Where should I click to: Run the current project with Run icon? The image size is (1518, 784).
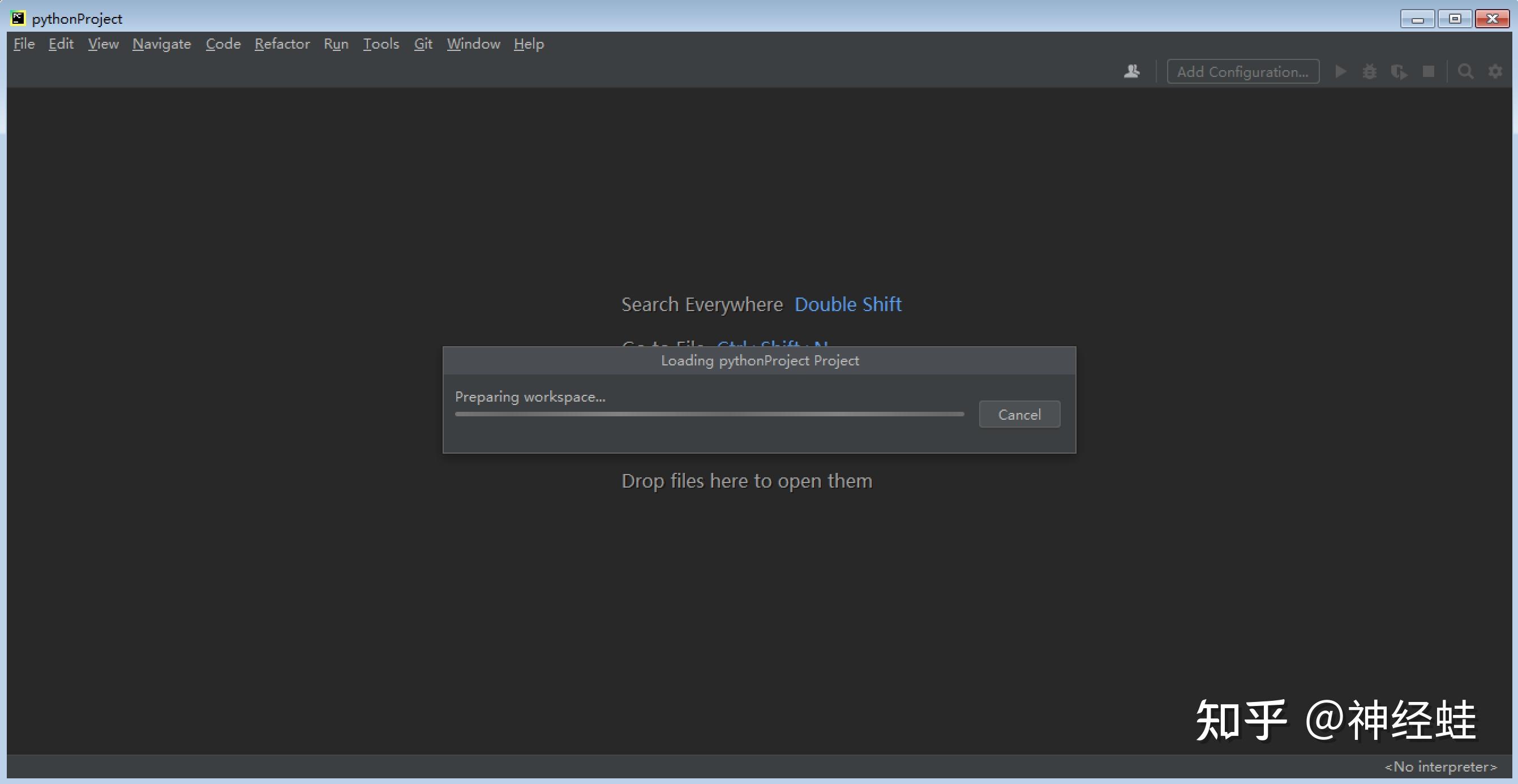(1340, 71)
